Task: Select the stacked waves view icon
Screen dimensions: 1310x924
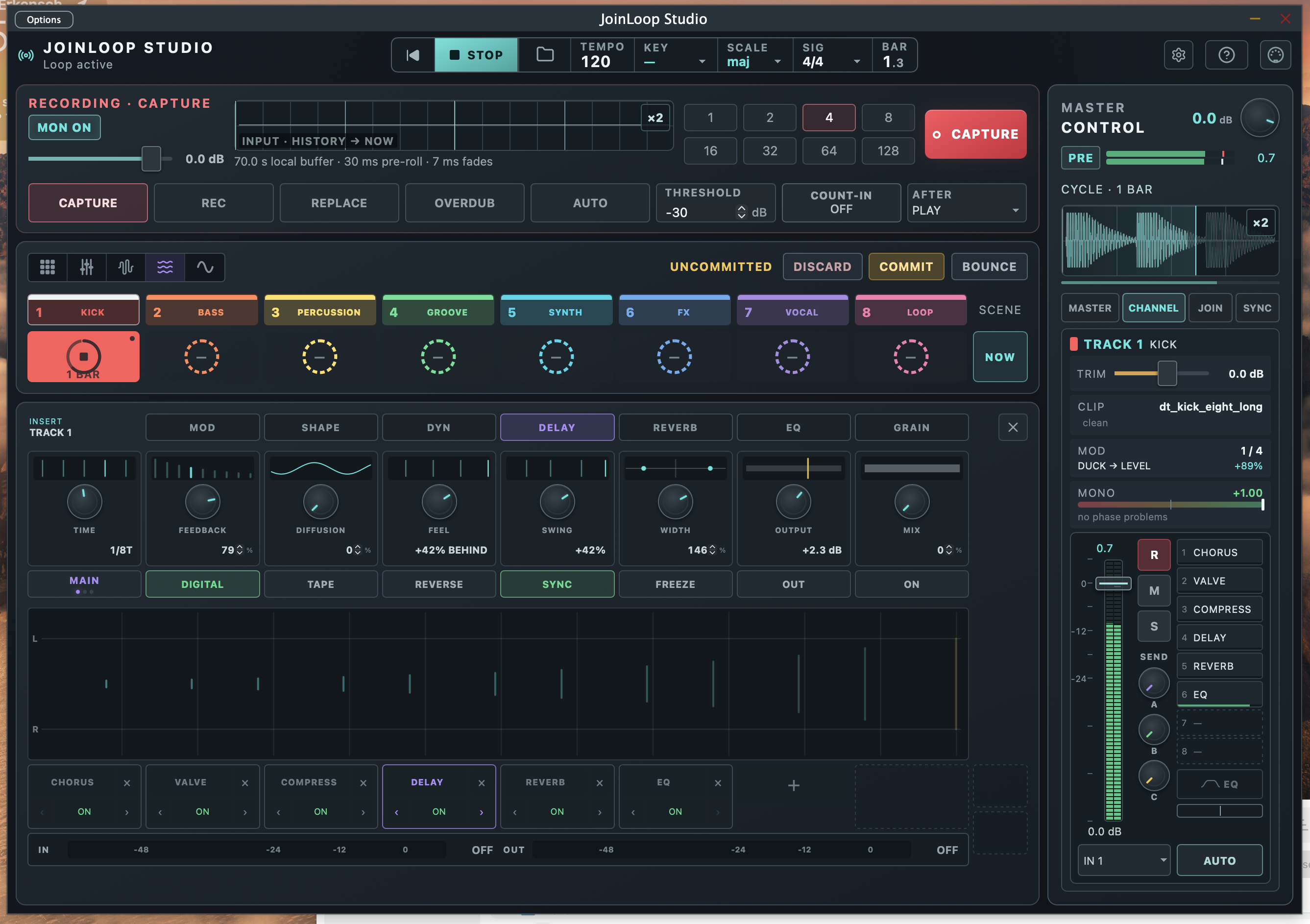Action: pyautogui.click(x=165, y=267)
